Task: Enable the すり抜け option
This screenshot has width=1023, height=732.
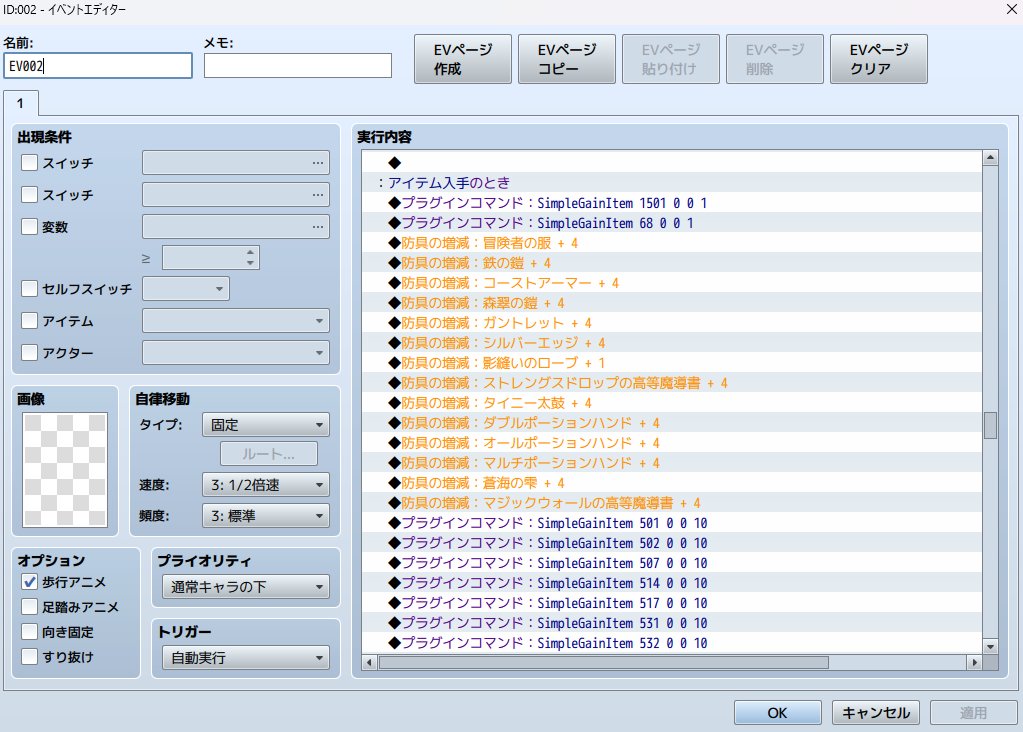Action: tap(29, 656)
